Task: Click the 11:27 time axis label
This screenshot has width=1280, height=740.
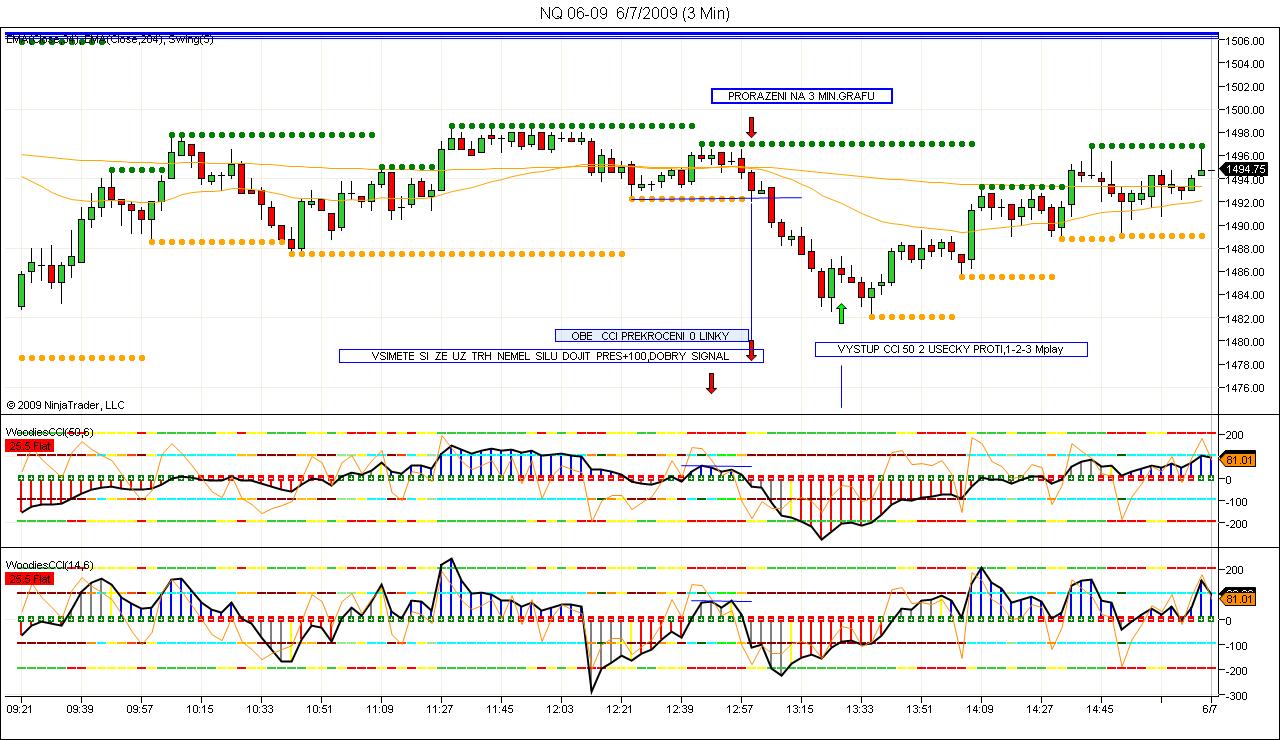Action: pos(440,709)
